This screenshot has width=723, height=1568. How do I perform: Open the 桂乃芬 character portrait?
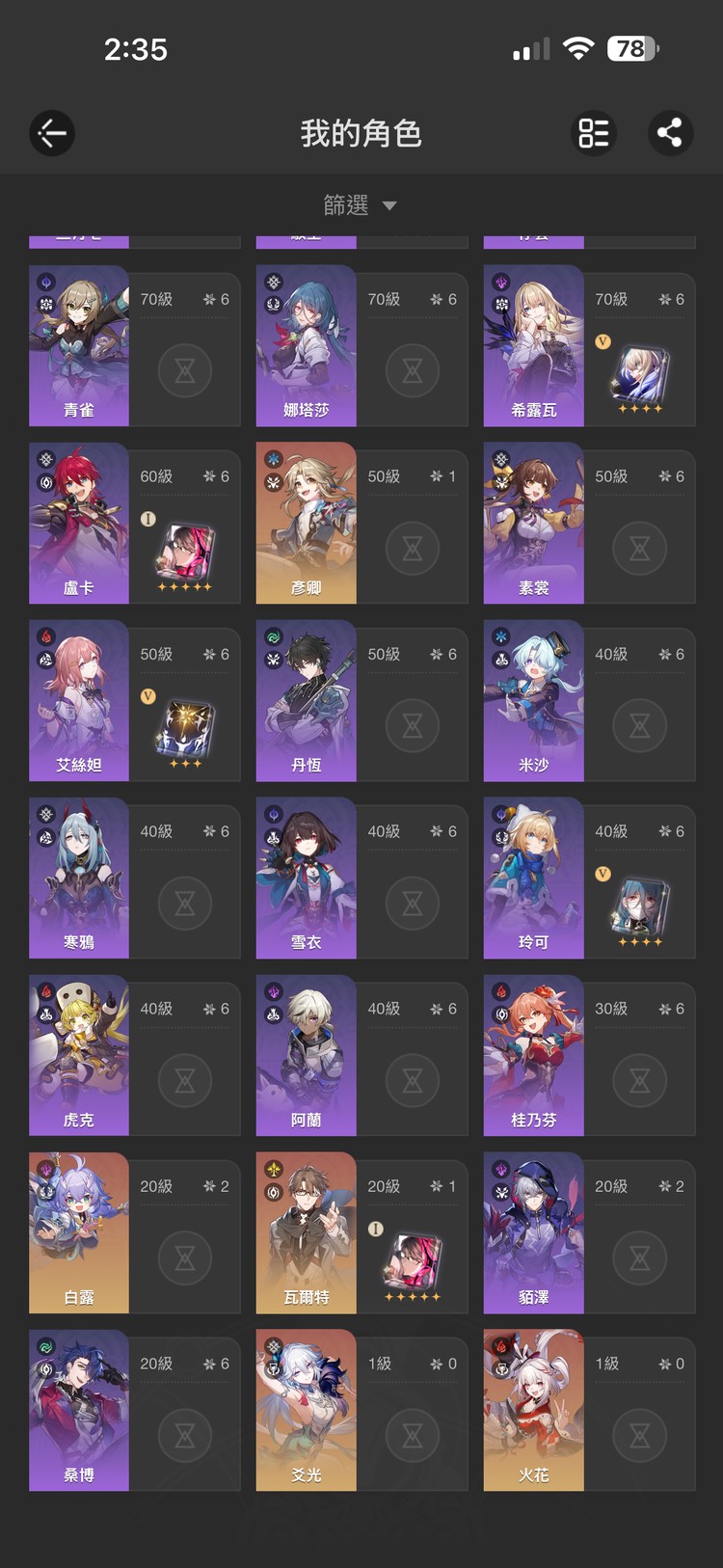[534, 1055]
